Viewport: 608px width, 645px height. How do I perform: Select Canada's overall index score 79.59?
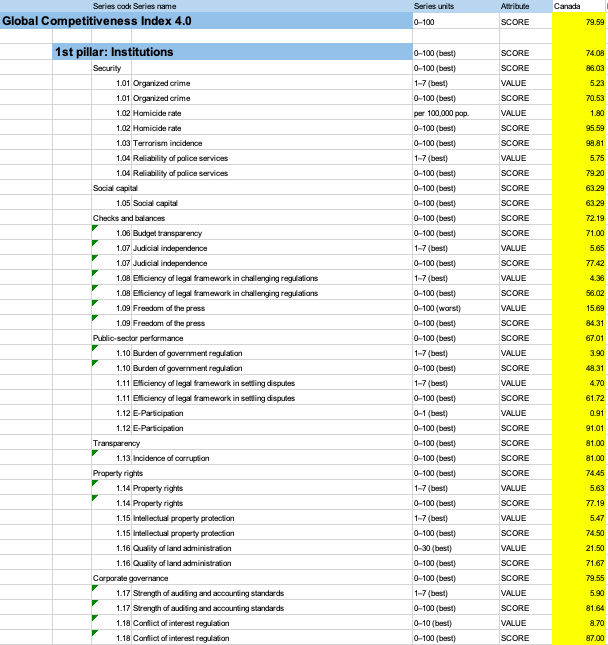click(579, 22)
